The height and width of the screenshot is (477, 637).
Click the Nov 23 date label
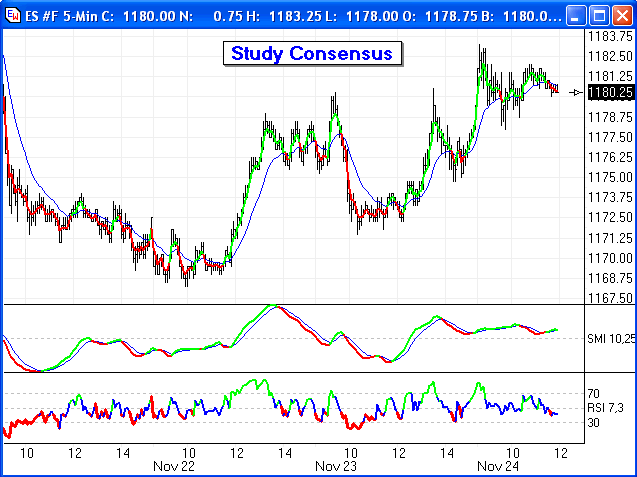click(336, 466)
